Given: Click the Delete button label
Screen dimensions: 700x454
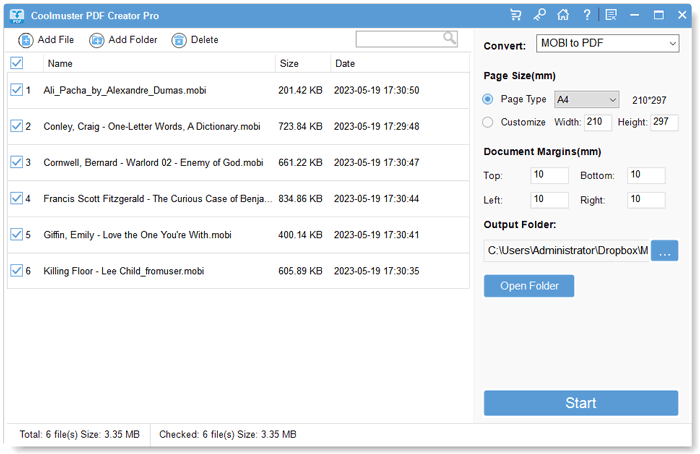Looking at the screenshot, I should click(204, 40).
